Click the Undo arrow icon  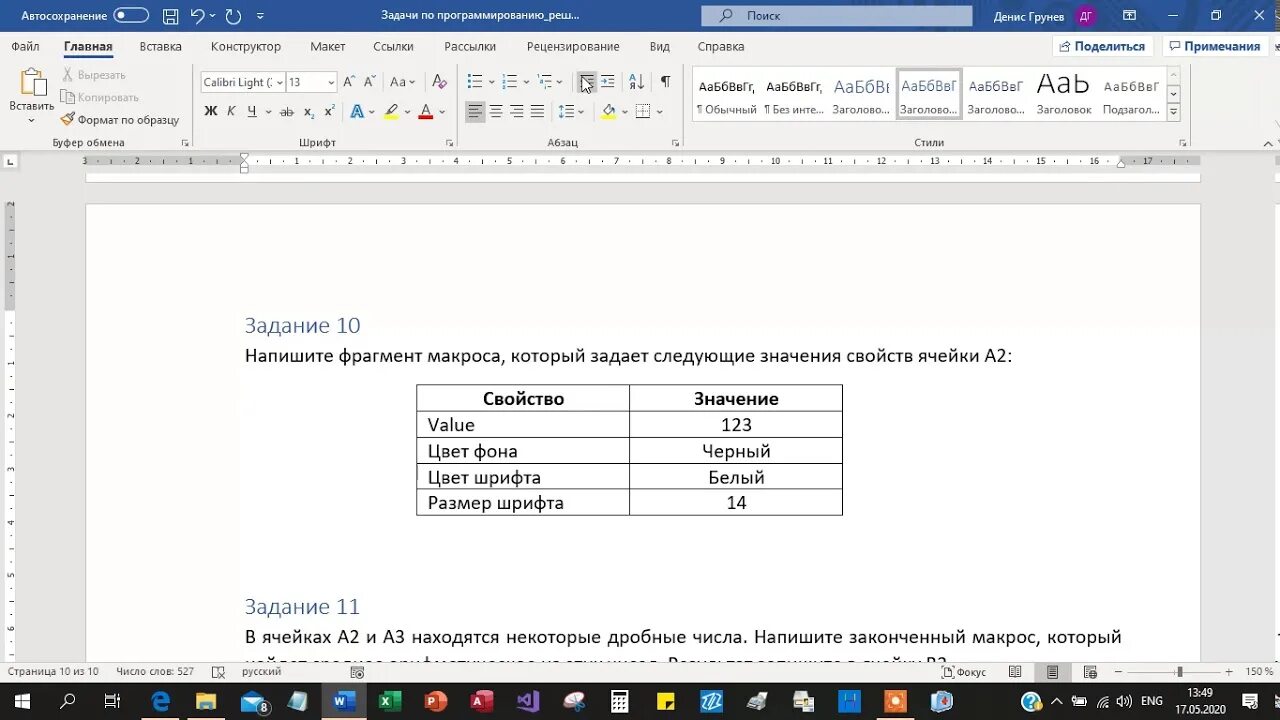(197, 16)
